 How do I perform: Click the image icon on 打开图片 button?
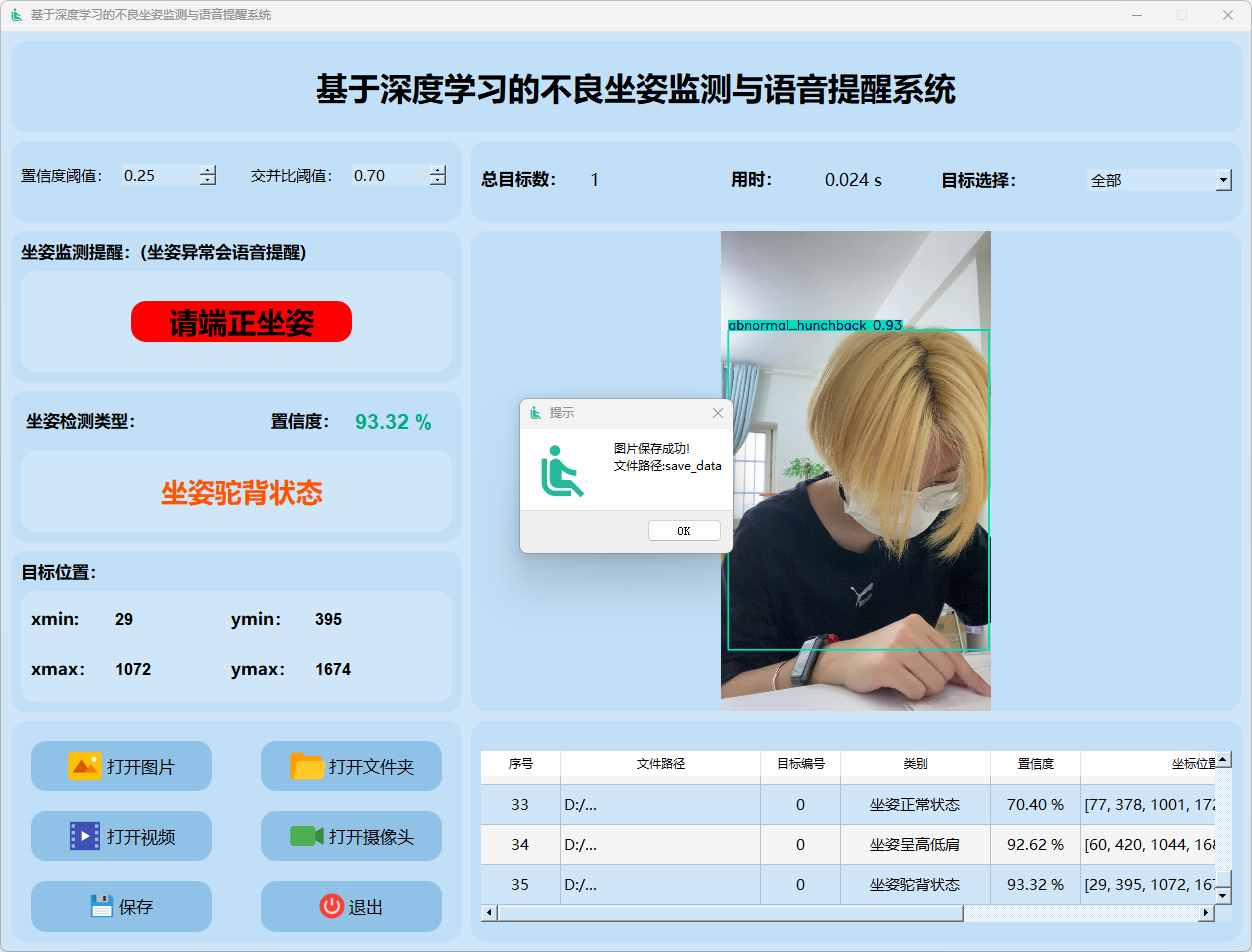[84, 766]
